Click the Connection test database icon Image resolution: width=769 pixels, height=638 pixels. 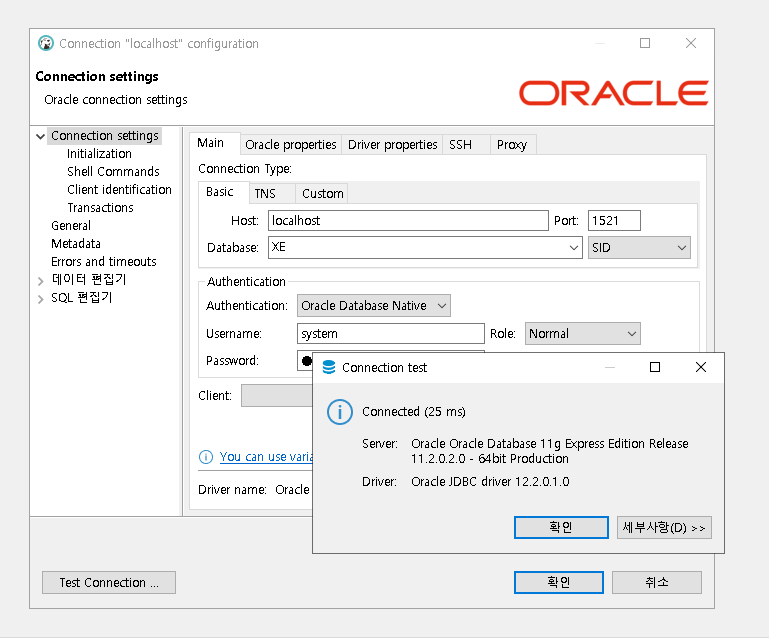pos(329,367)
